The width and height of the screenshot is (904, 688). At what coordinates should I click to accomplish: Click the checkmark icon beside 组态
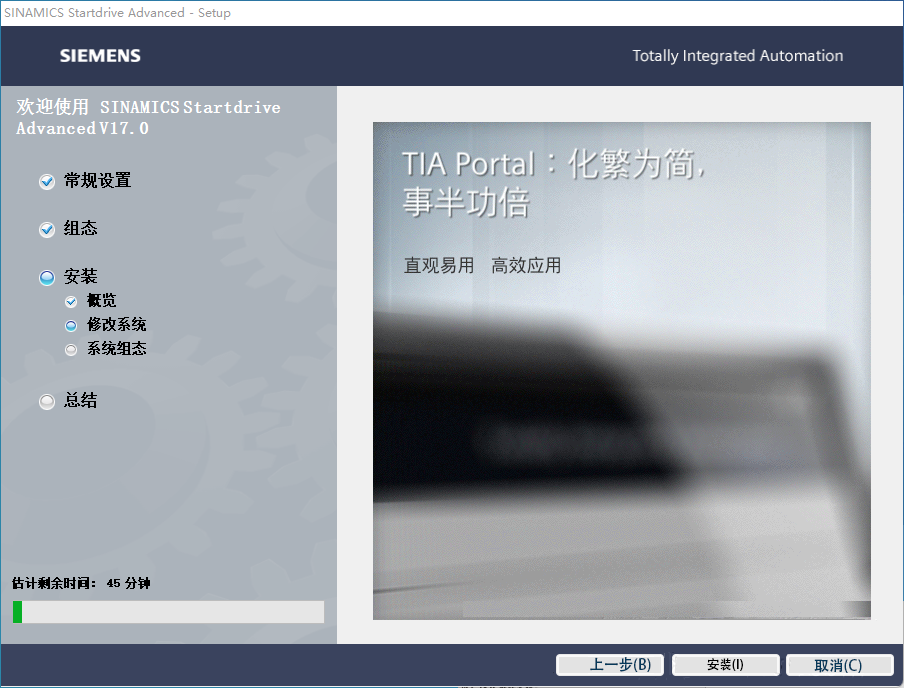click(x=46, y=229)
